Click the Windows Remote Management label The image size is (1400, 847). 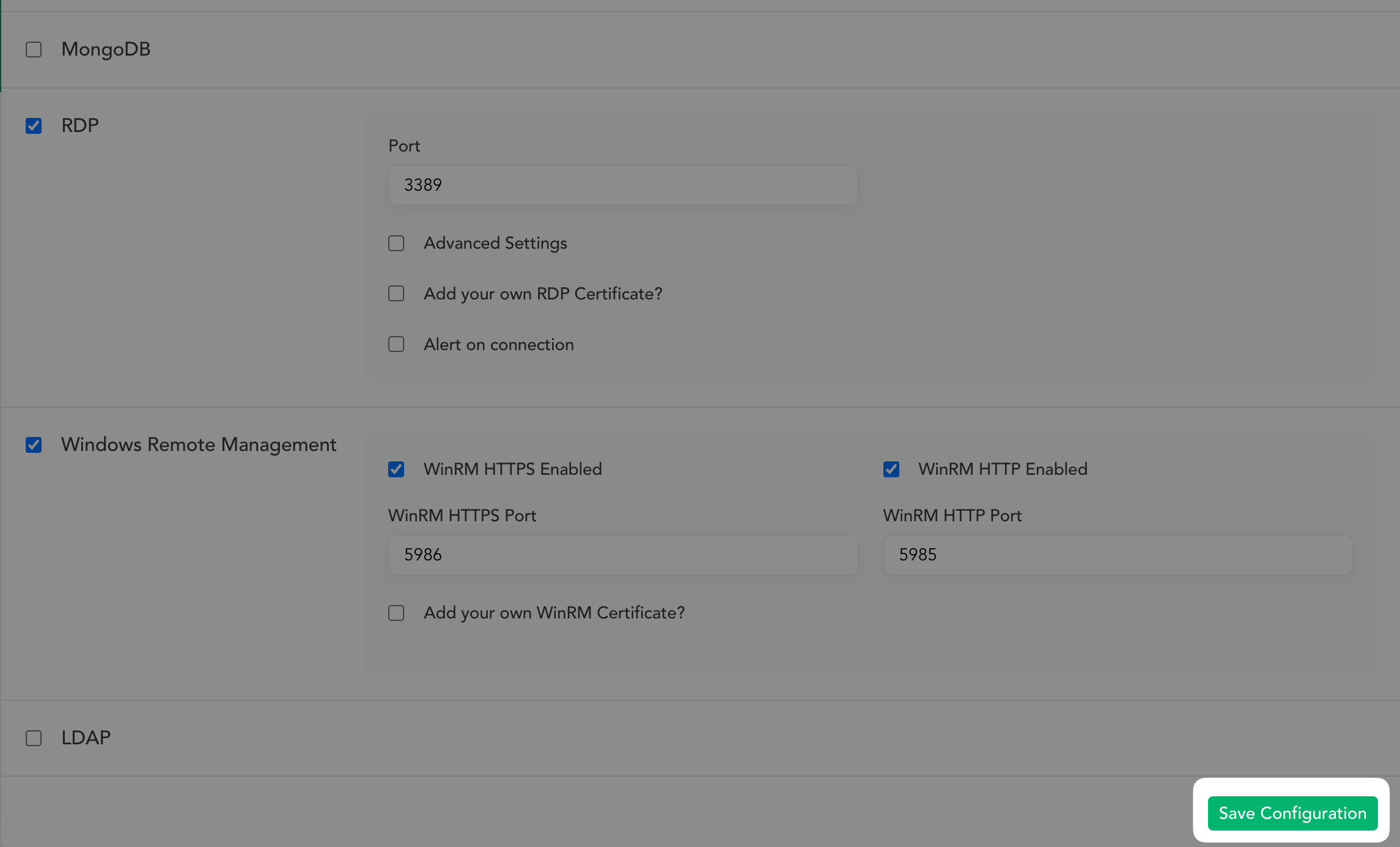tap(199, 445)
